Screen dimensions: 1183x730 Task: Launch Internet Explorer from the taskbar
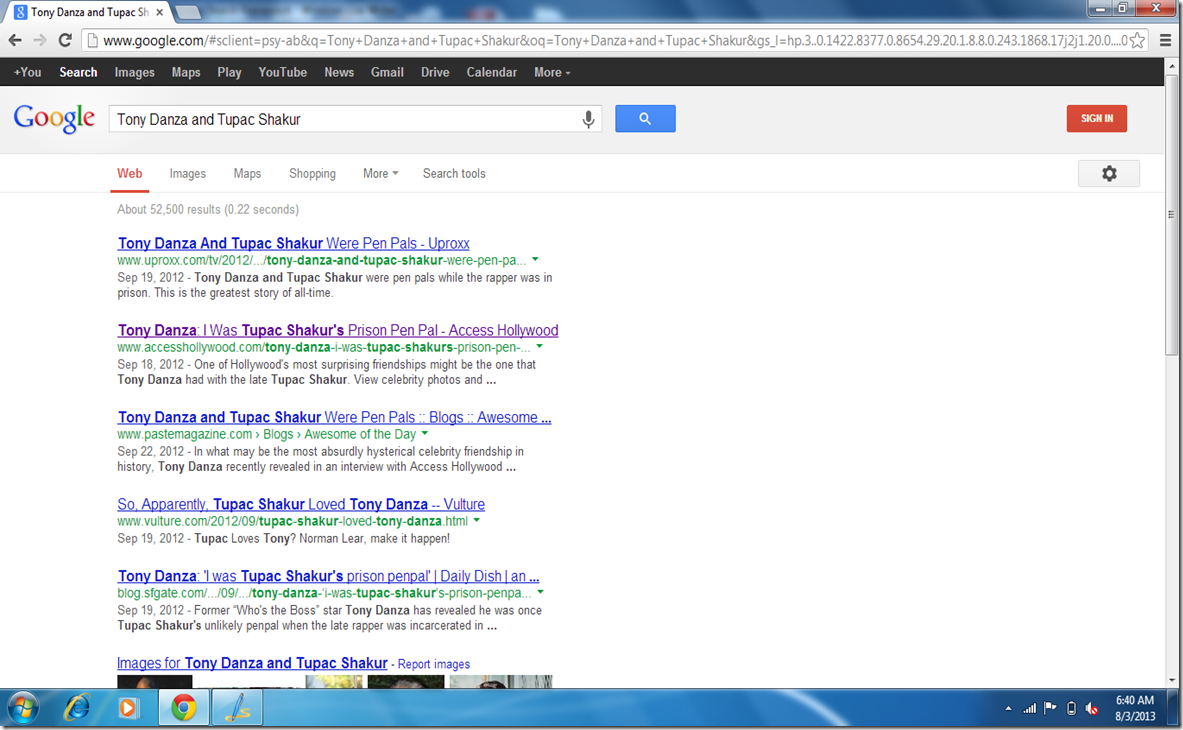click(76, 708)
